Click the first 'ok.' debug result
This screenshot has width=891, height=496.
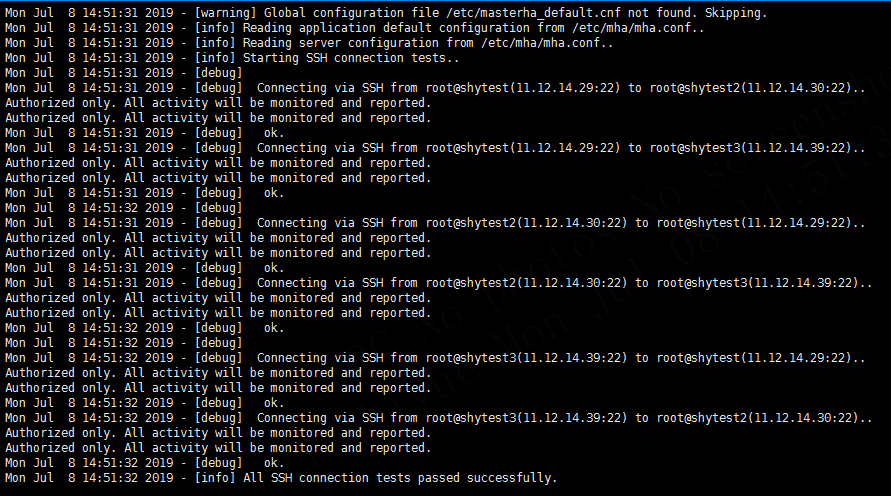click(273, 132)
